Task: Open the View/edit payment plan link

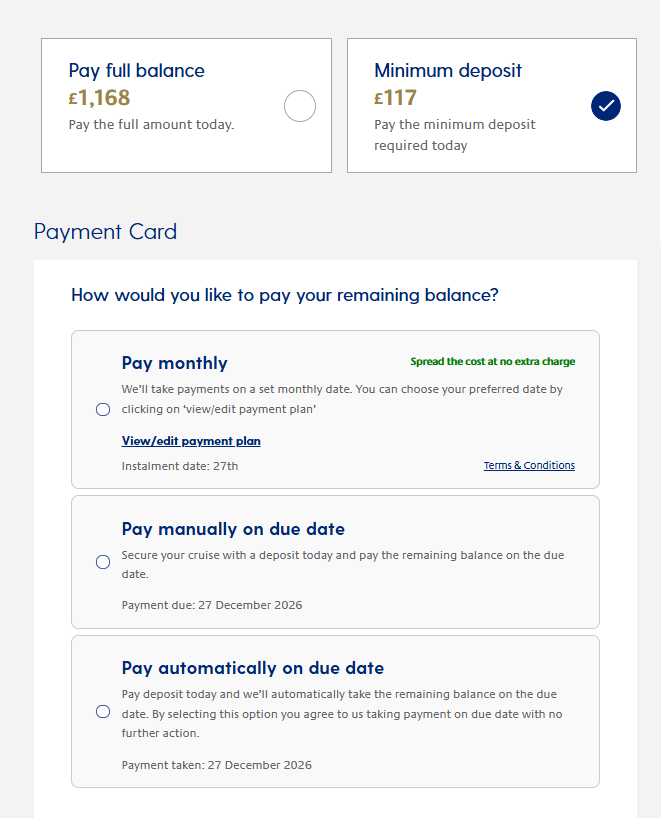Action: 191,441
